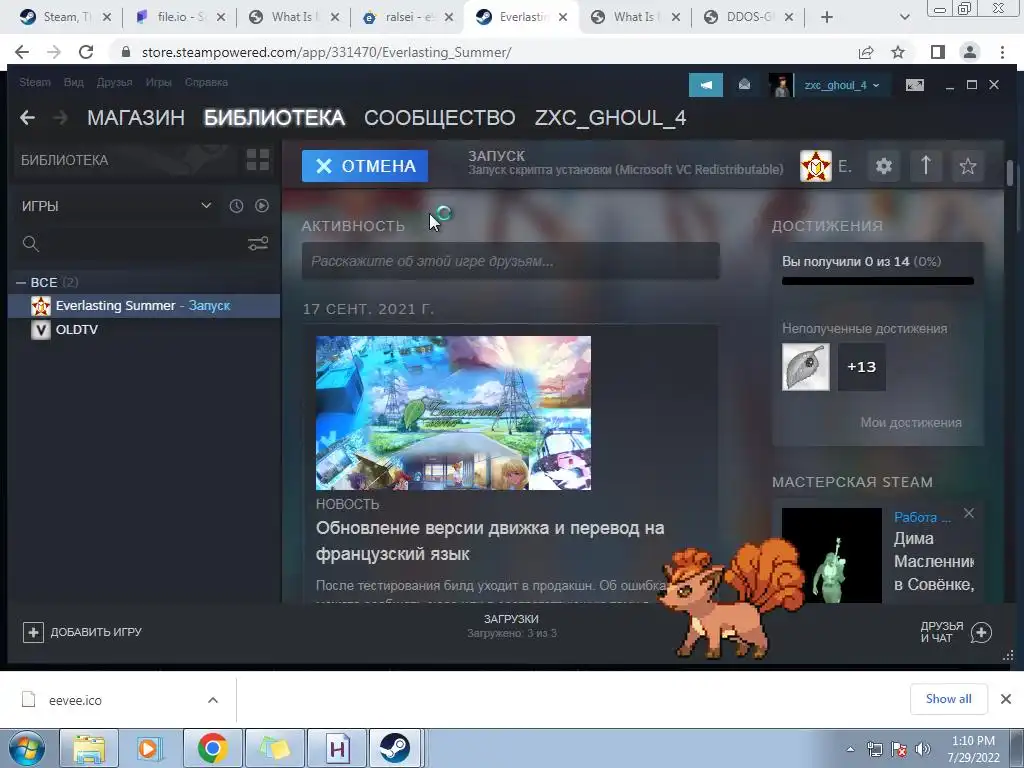
Task: Open the workshop item thumbnail
Action: [x=832, y=555]
